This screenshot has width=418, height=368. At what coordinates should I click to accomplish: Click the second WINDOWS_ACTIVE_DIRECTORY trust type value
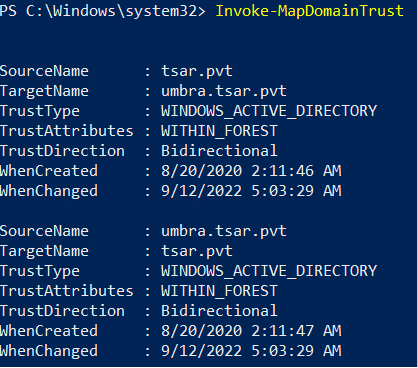point(269,271)
